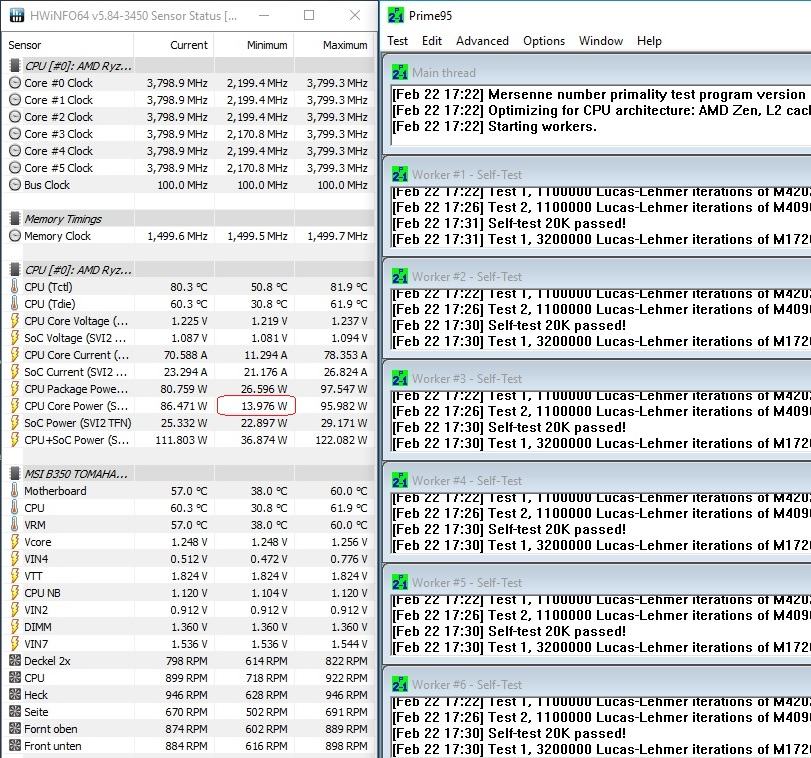The height and width of the screenshot is (758, 811).
Task: Click the fan icon of Heck row
Action: coord(15,694)
